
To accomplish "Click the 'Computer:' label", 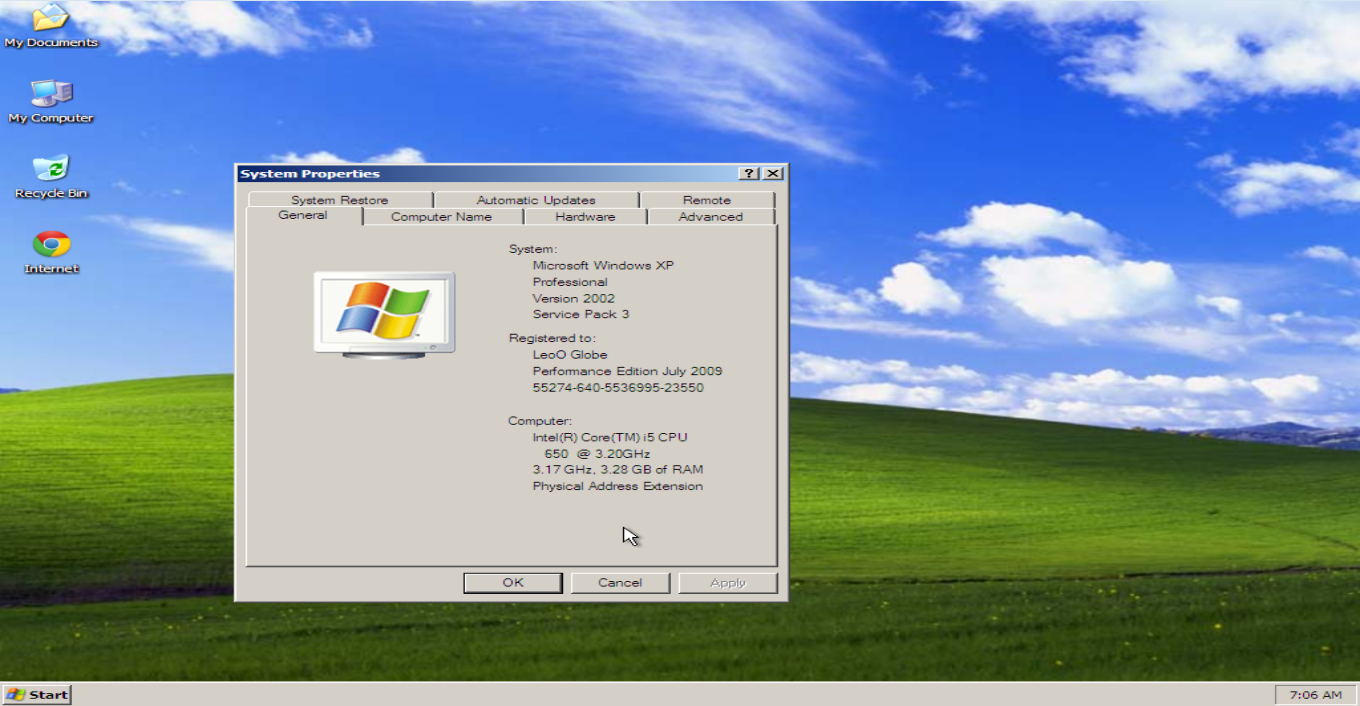I will 540,421.
